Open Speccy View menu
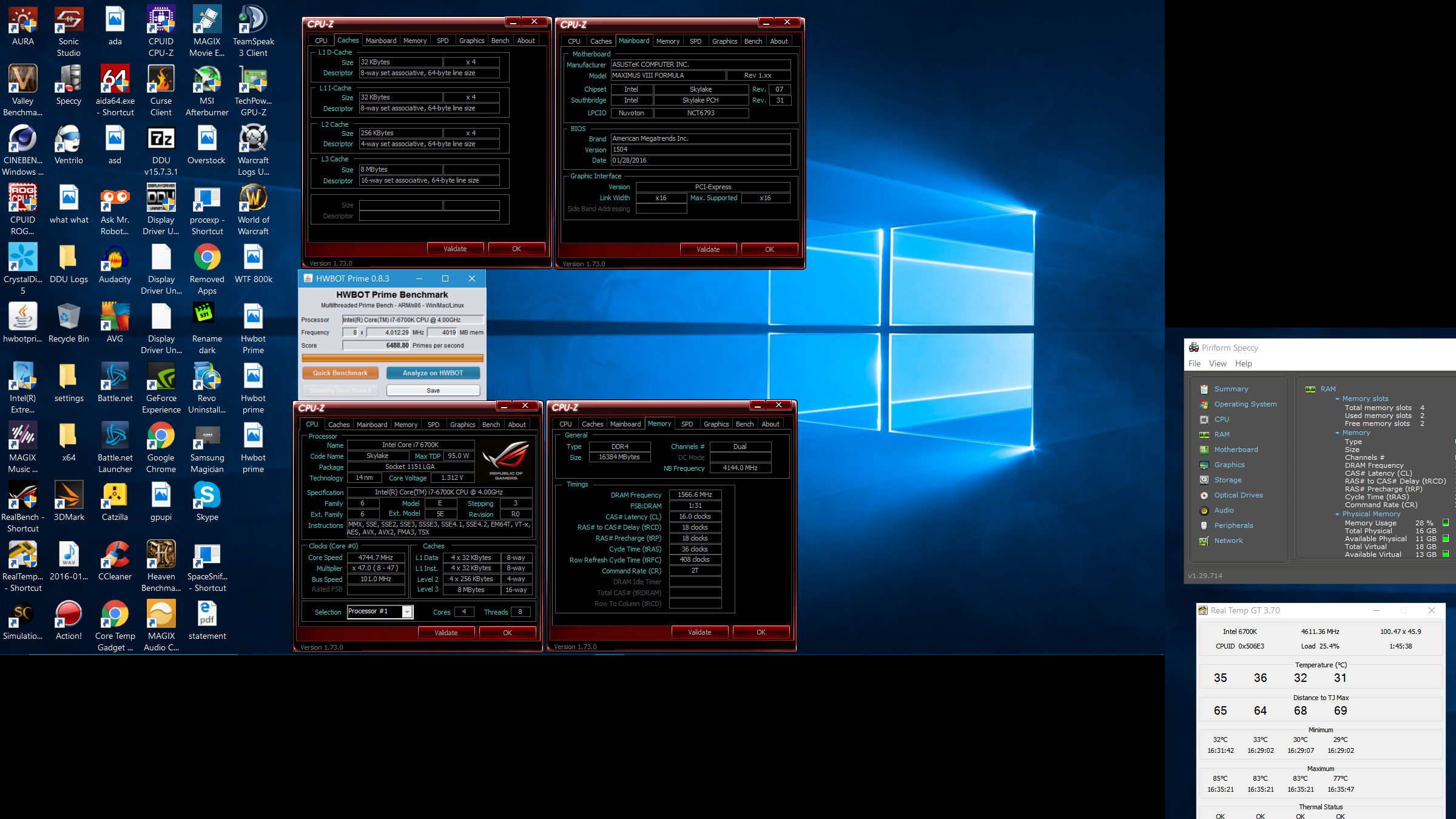This screenshot has width=1456, height=819. (1218, 363)
